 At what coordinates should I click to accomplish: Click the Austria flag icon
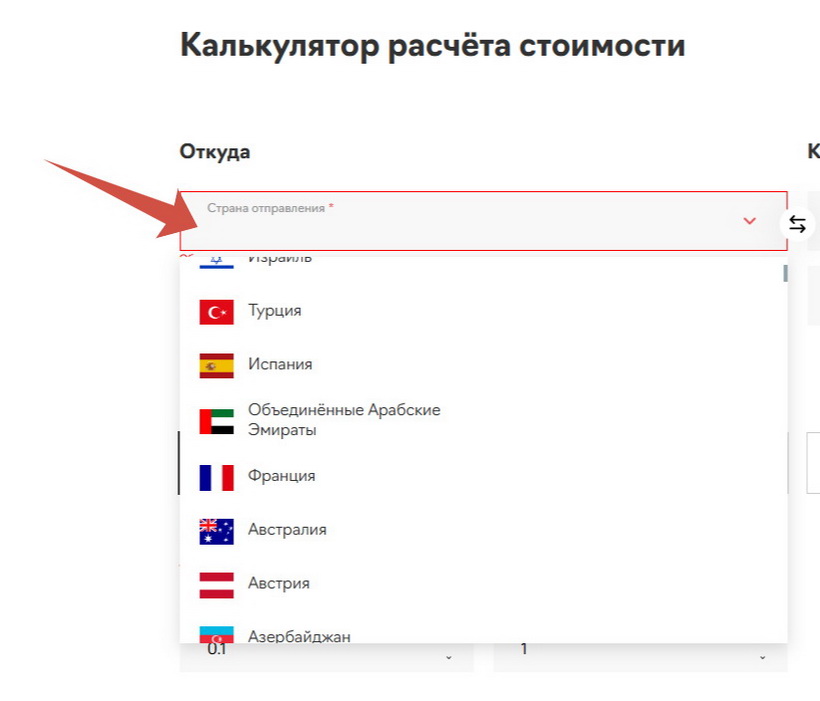[216, 585]
